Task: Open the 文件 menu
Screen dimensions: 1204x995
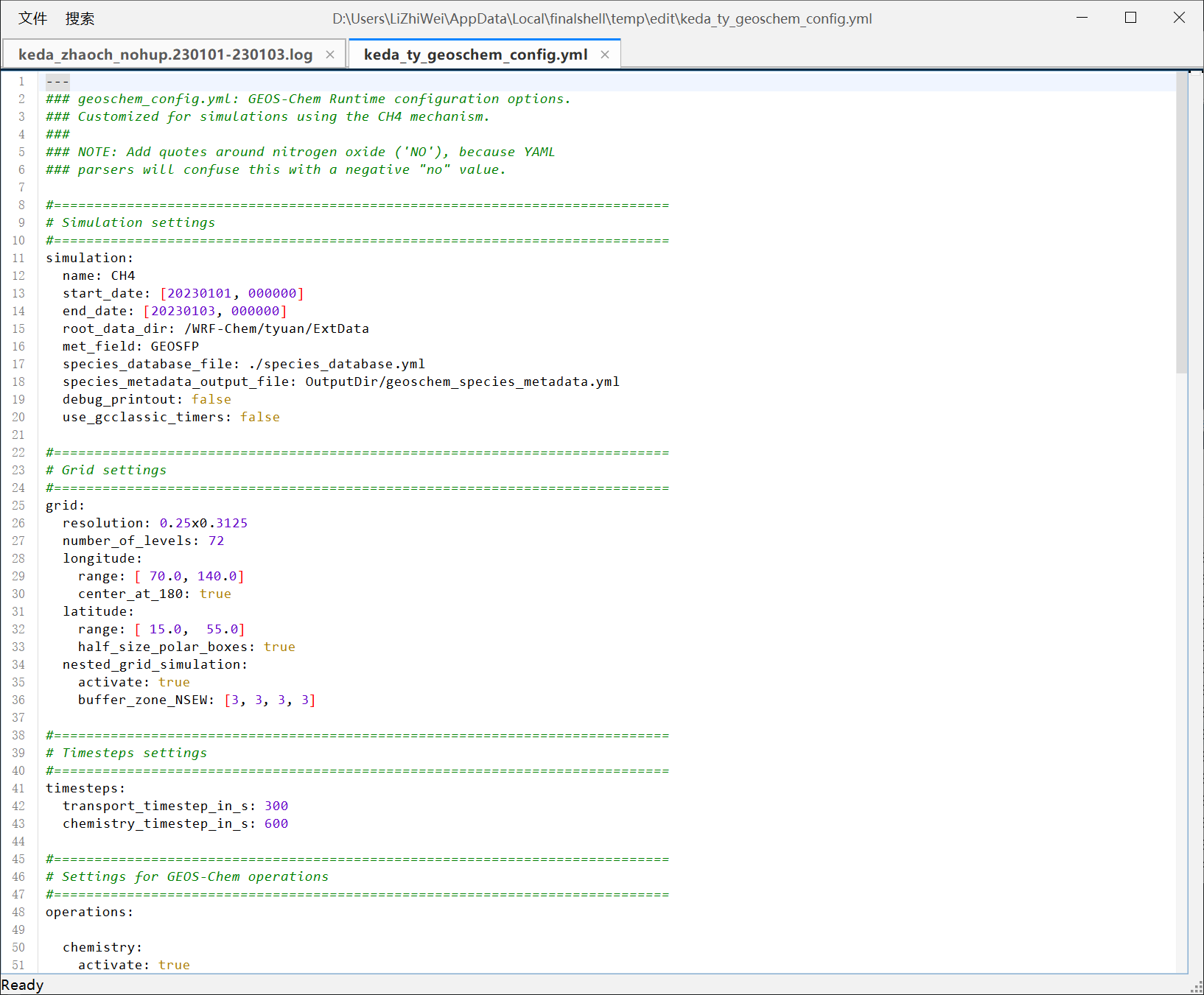Action: click(x=32, y=18)
